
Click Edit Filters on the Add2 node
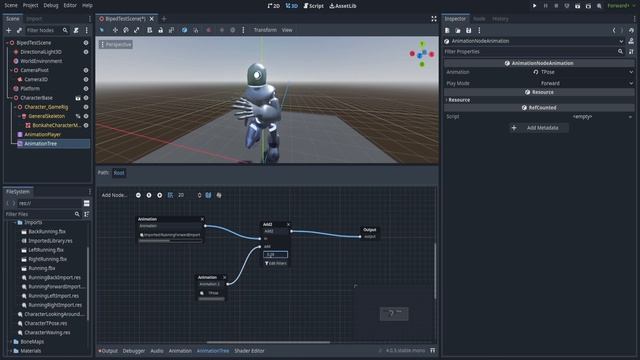tap(276, 264)
